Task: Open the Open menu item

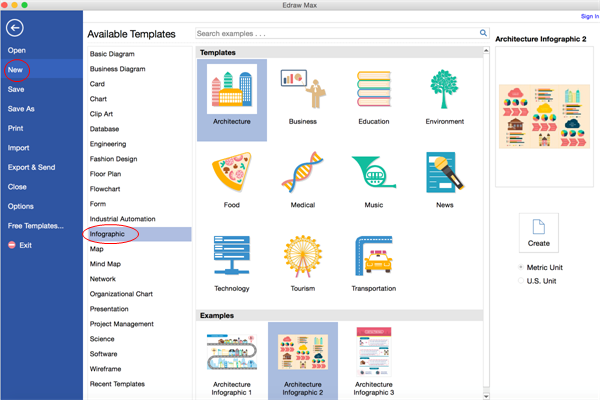Action: click(17, 50)
